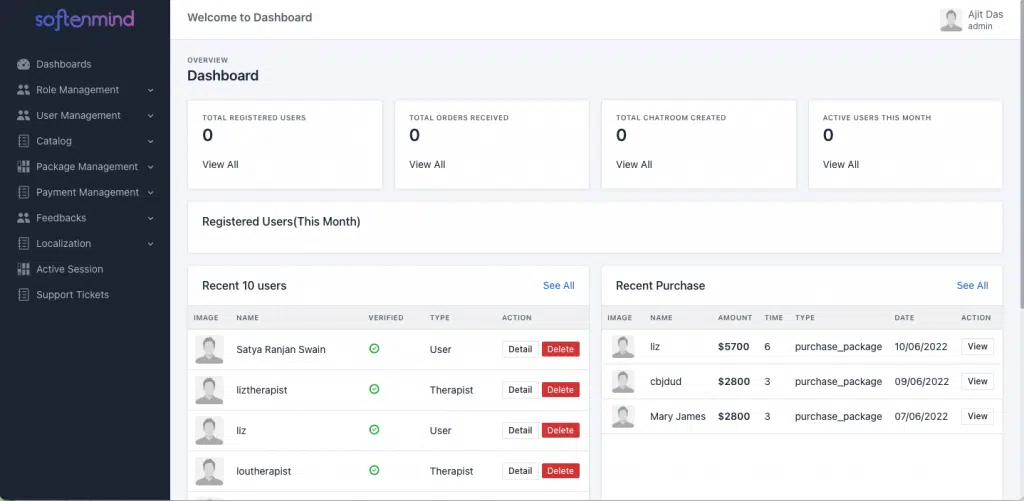
Task: See all recent purchases
Action: click(x=972, y=285)
